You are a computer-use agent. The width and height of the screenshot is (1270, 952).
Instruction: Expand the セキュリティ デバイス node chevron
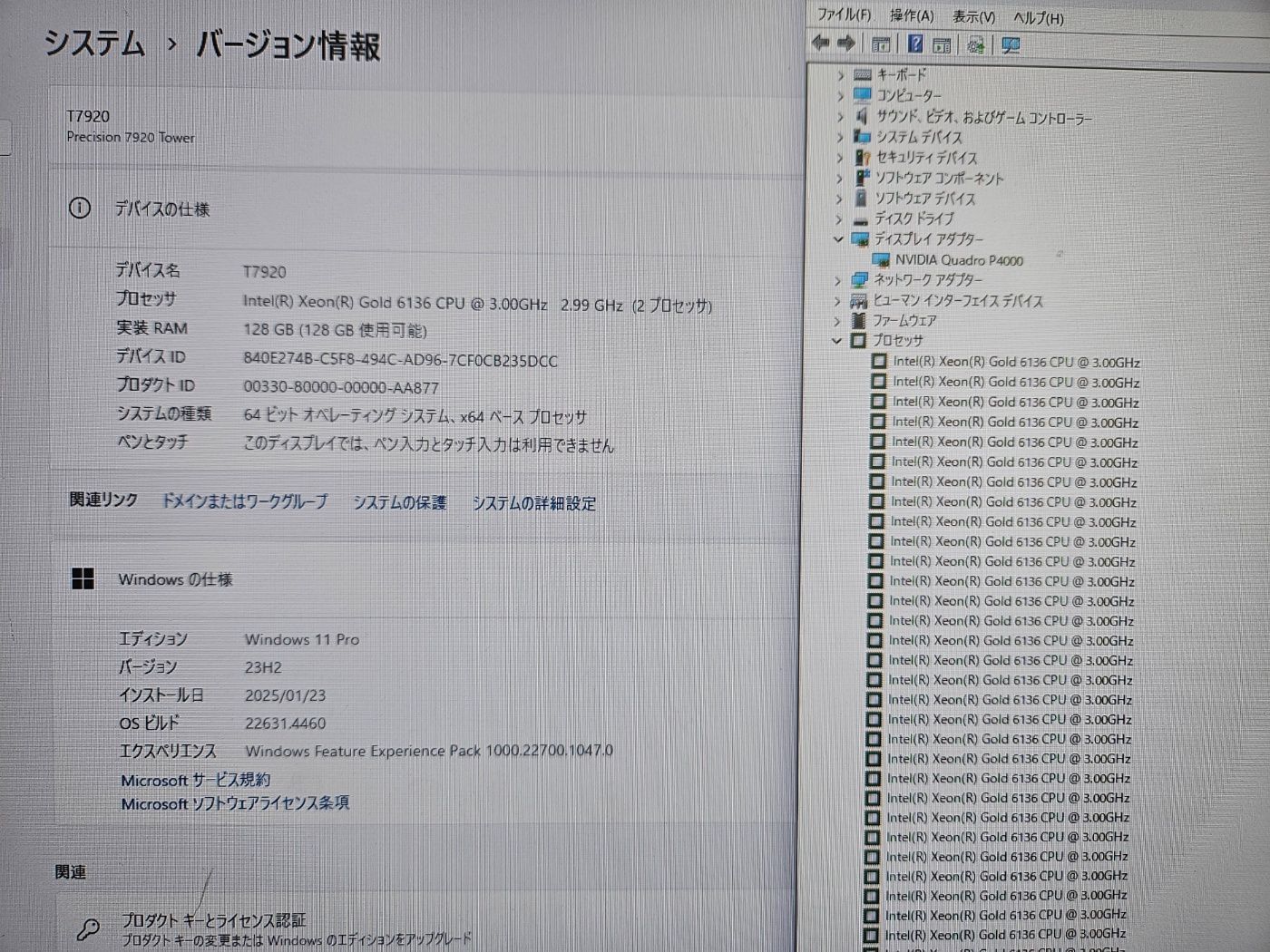(x=839, y=158)
